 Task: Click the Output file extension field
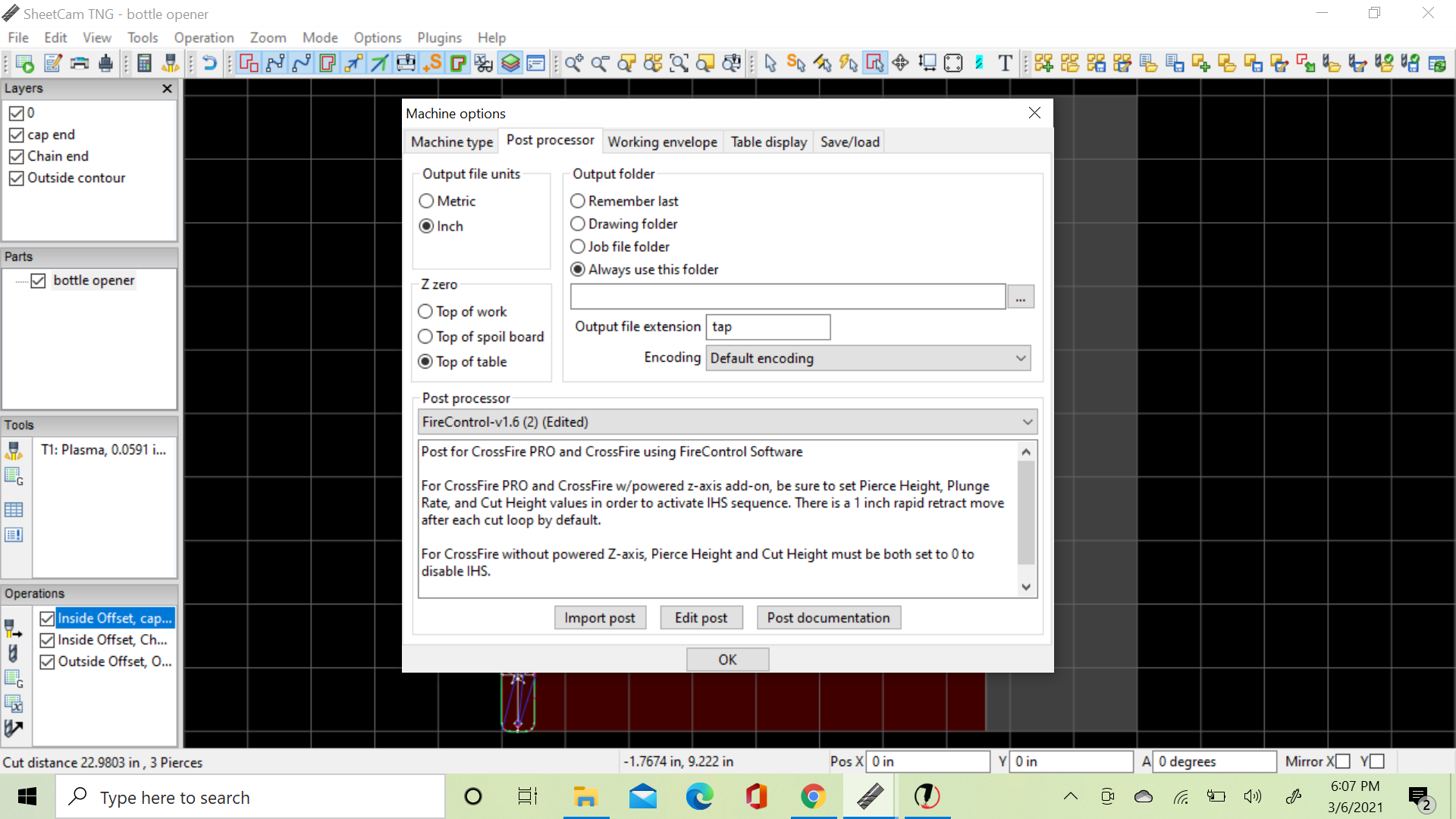click(767, 327)
